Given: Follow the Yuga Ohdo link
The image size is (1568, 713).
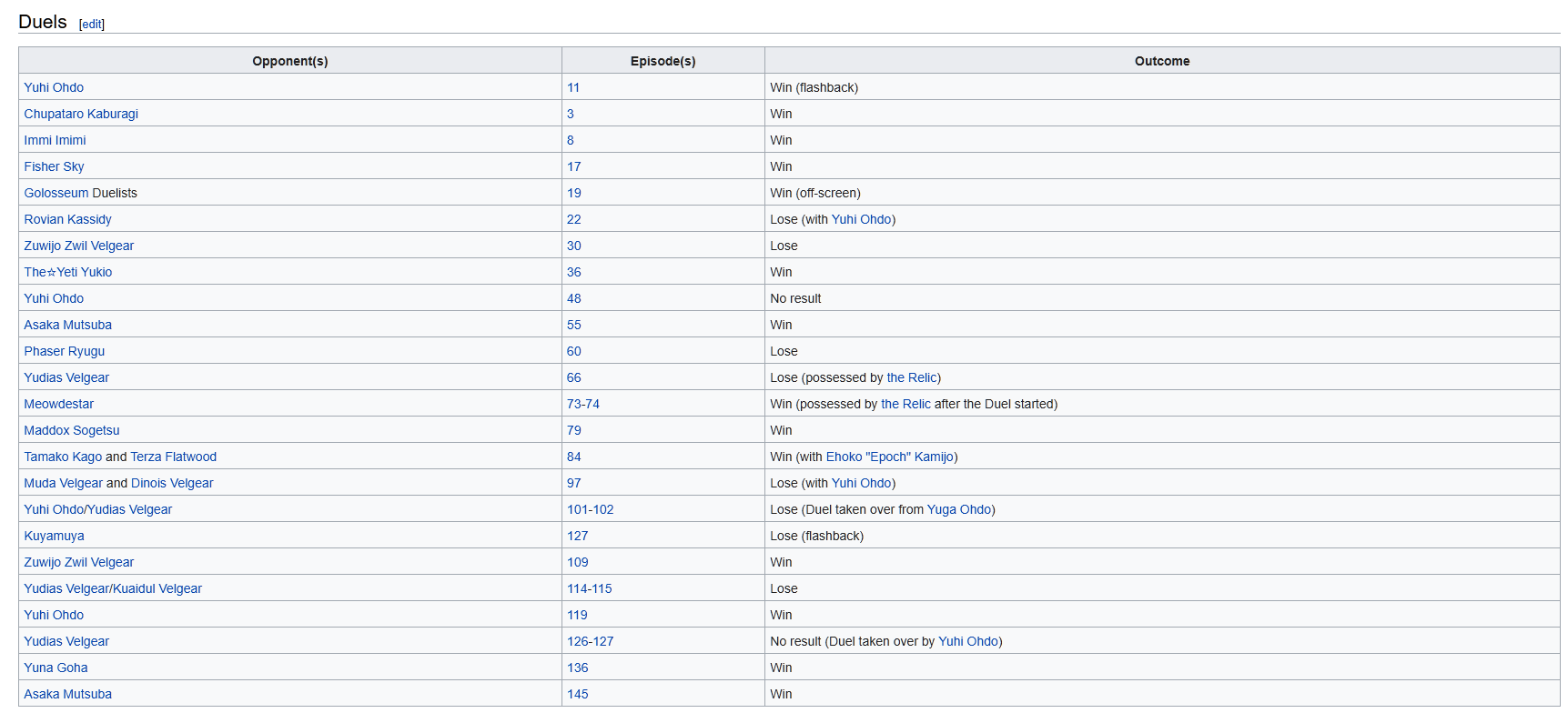Looking at the screenshot, I should [959, 509].
